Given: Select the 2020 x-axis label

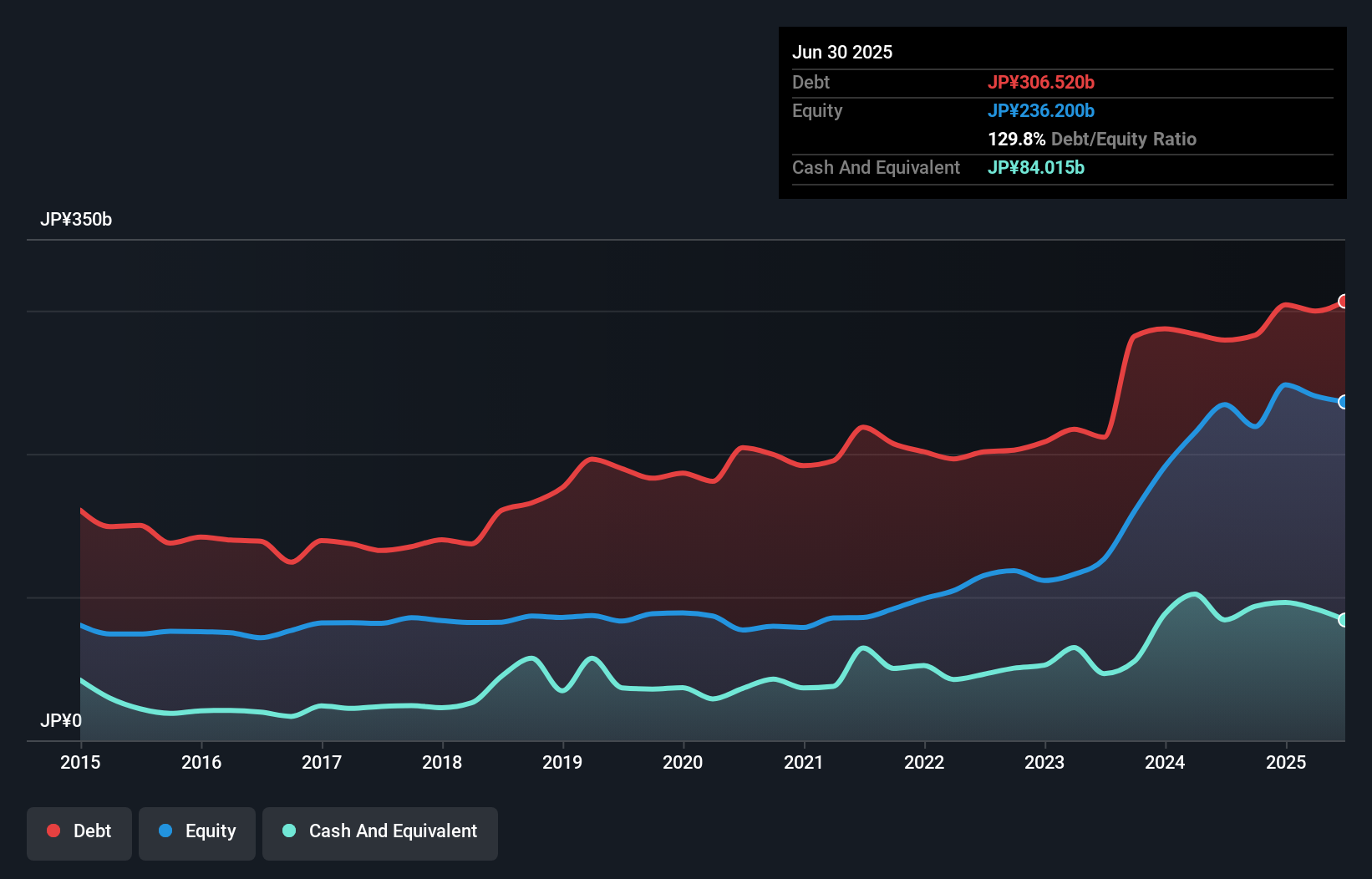Looking at the screenshot, I should [x=683, y=762].
